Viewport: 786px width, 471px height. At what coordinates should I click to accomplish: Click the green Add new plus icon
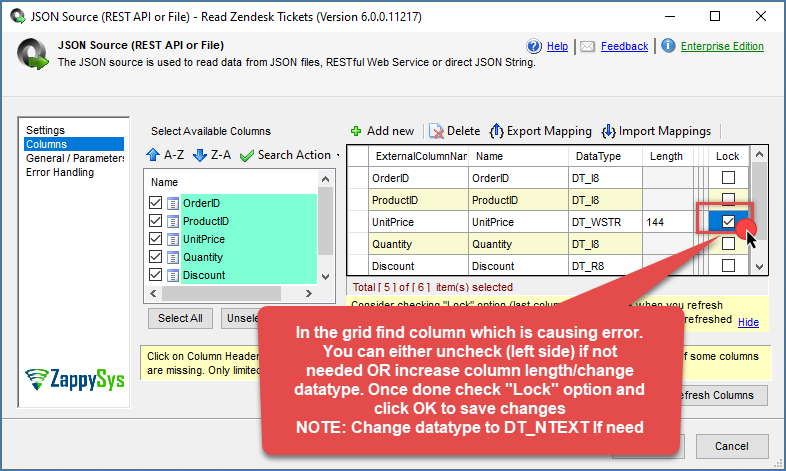pos(356,131)
